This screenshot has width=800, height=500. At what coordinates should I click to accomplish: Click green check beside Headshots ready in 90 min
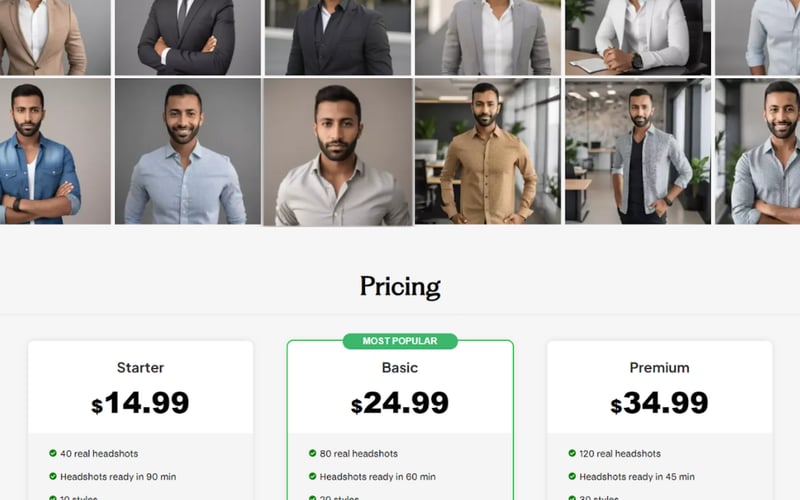[53, 477]
